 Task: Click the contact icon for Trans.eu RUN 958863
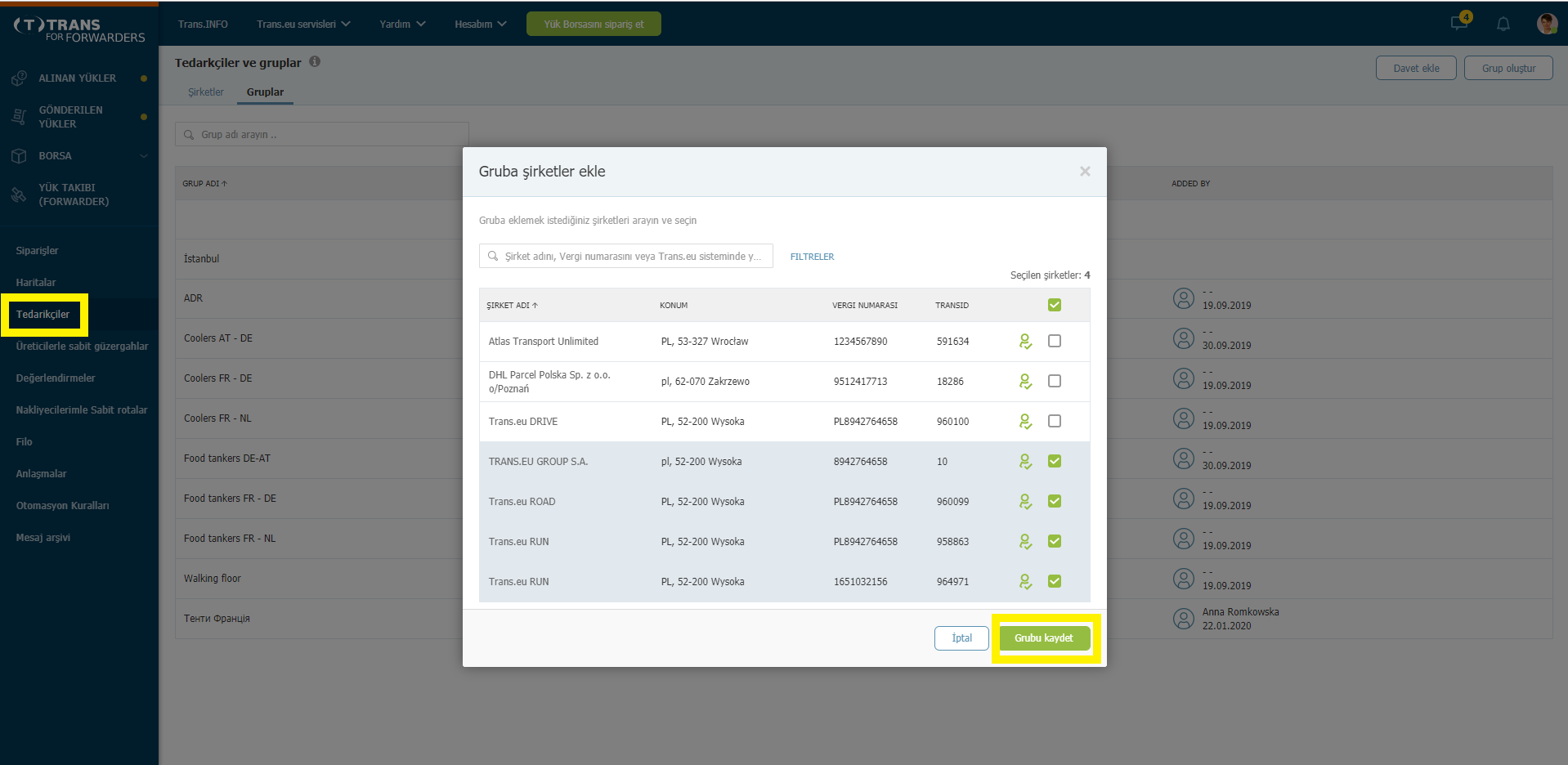pyautogui.click(x=1025, y=542)
